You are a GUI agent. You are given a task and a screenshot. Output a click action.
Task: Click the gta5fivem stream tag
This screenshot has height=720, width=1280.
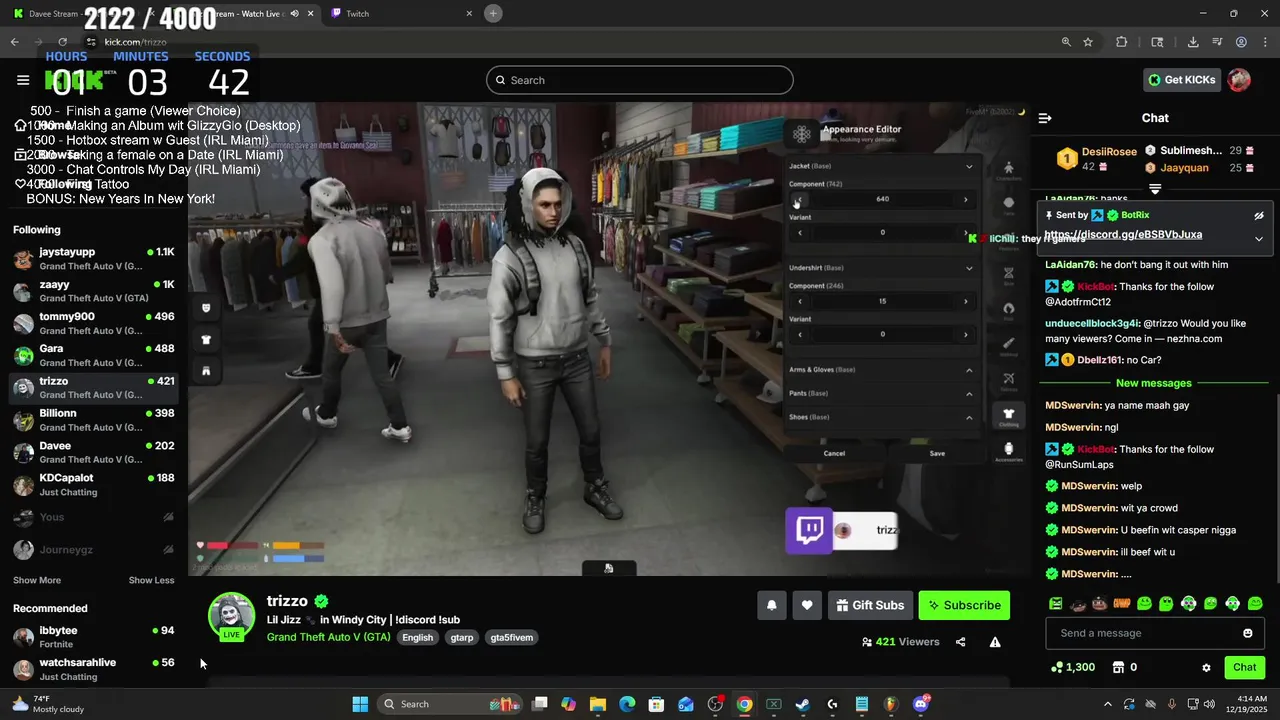(x=511, y=638)
